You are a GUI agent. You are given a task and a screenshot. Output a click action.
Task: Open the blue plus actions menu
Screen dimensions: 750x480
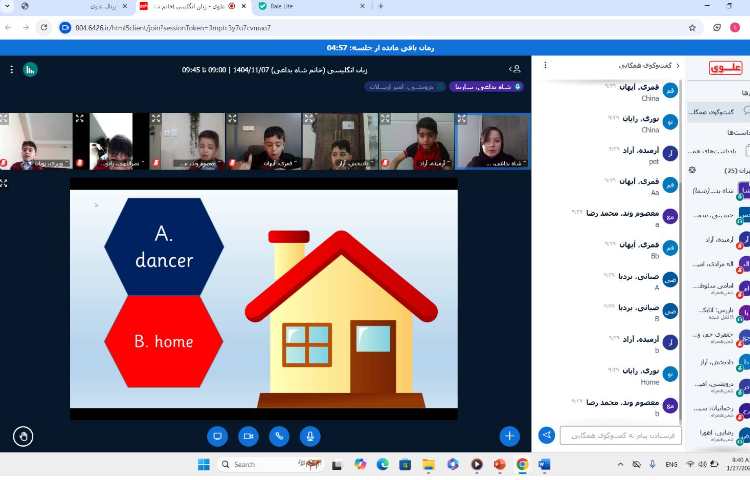510,436
